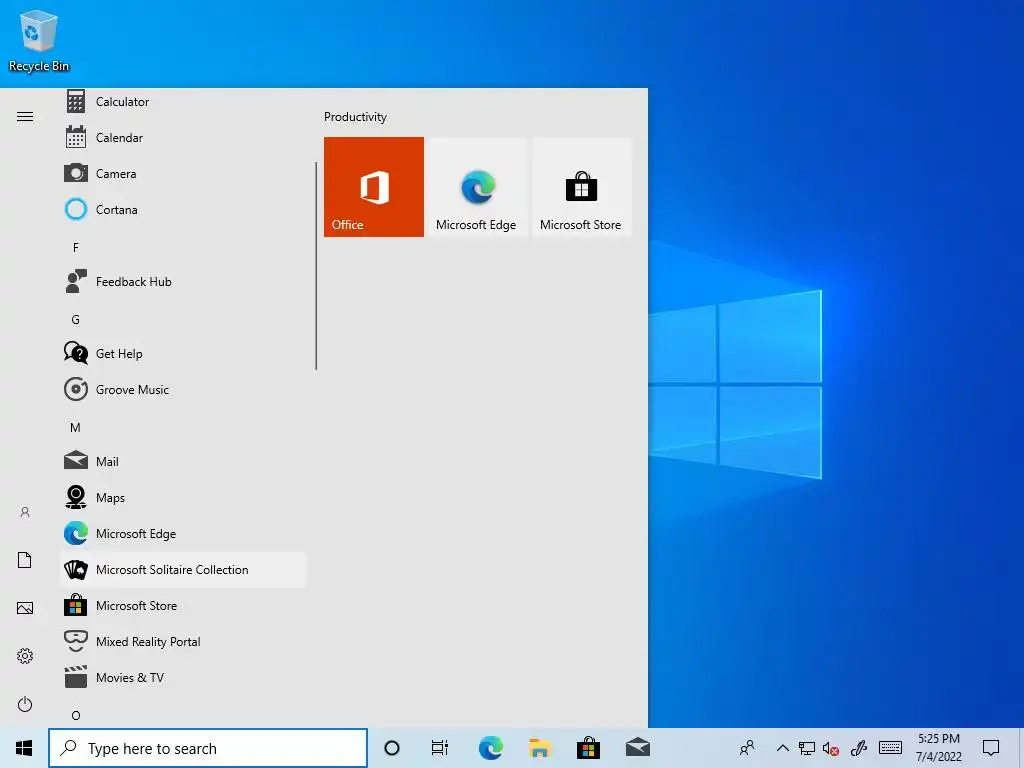Screen dimensions: 1024x768
Task: Open Calculator from the app list
Action: pos(184,102)
